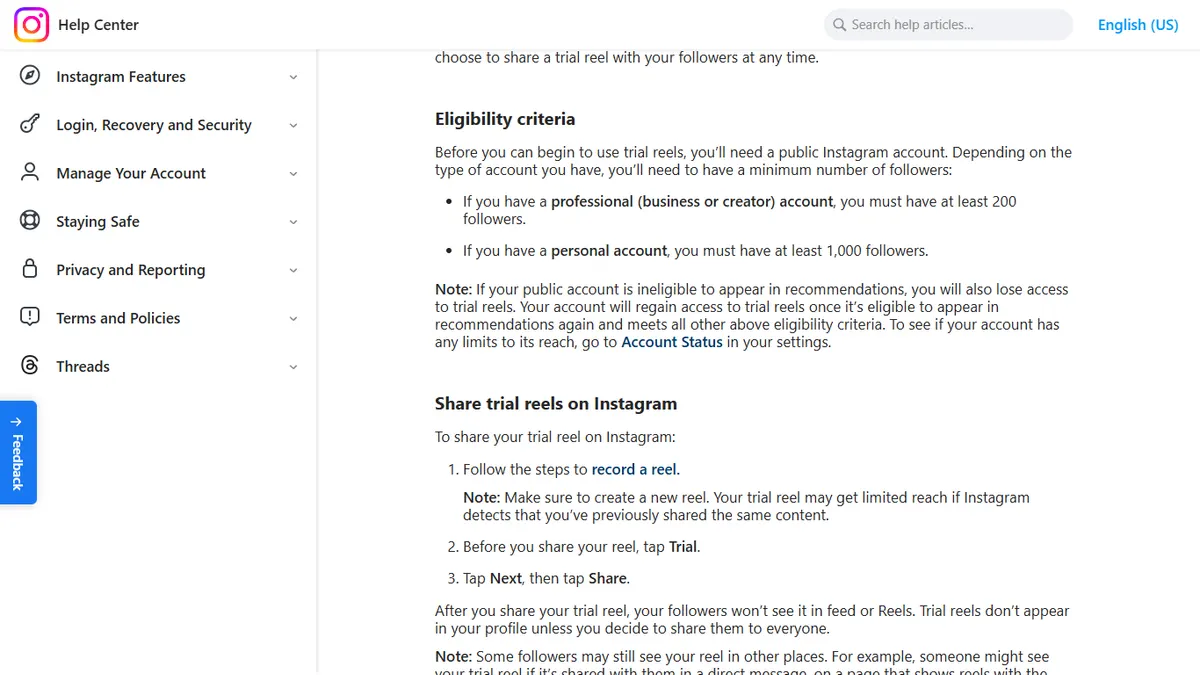Open the Privacy and Reporting menu item
This screenshot has width=1200, height=675.
click(x=130, y=270)
